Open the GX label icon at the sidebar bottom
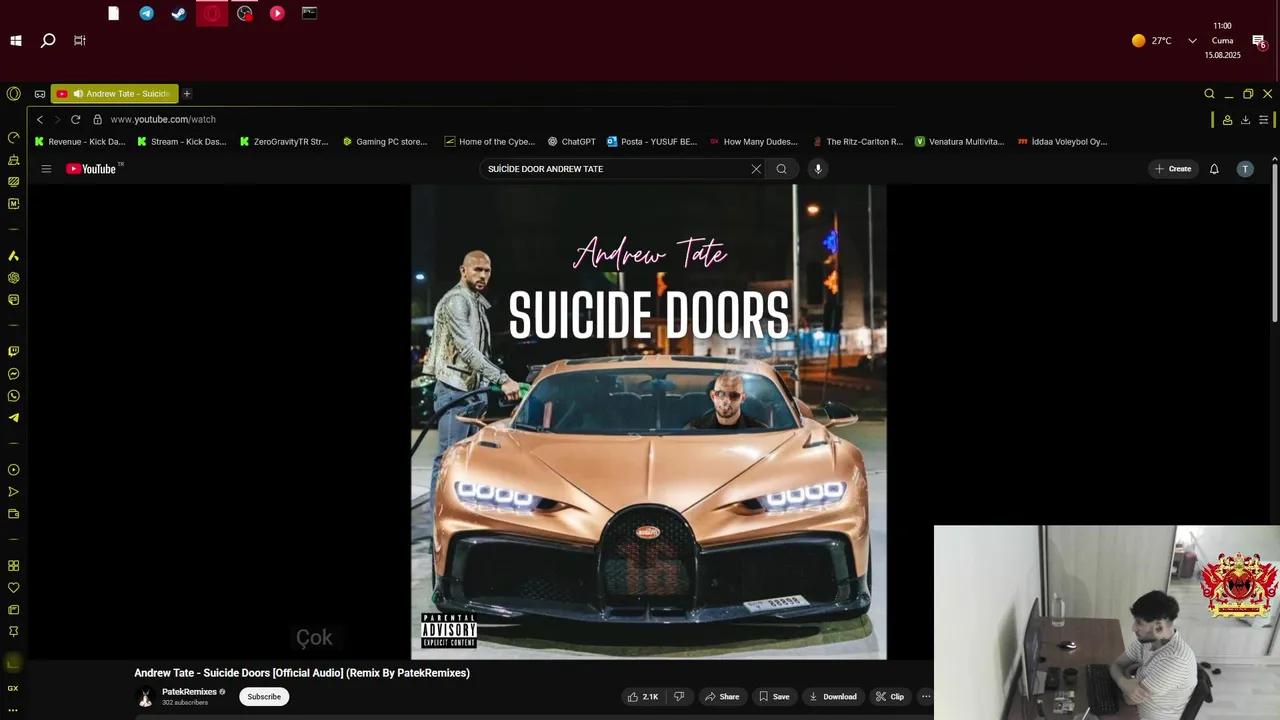1280x720 pixels. click(x=13, y=688)
